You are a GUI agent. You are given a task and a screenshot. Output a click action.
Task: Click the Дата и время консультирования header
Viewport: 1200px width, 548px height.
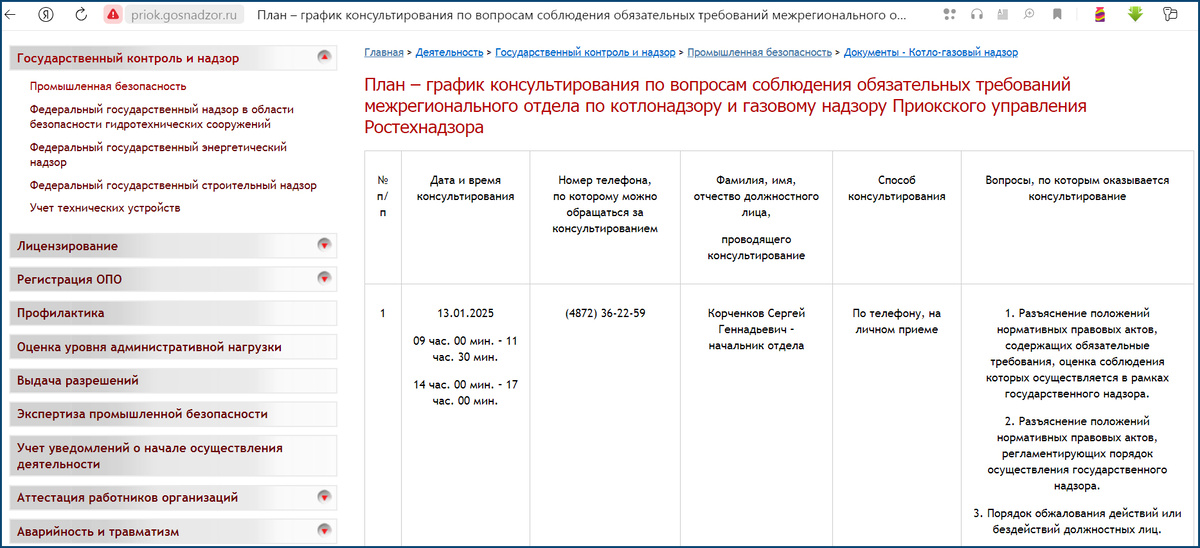click(465, 188)
